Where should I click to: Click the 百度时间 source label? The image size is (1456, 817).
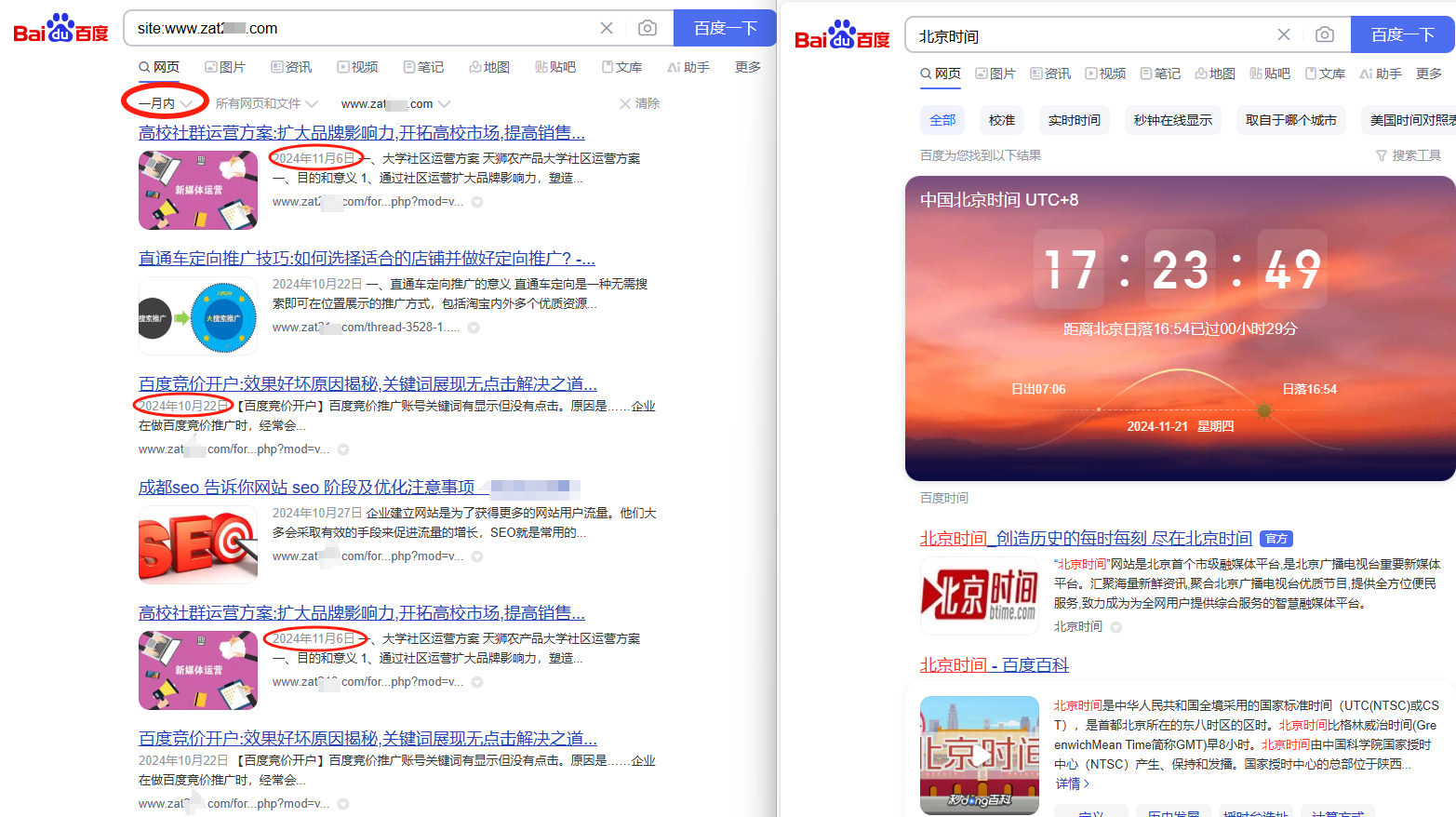[944, 498]
